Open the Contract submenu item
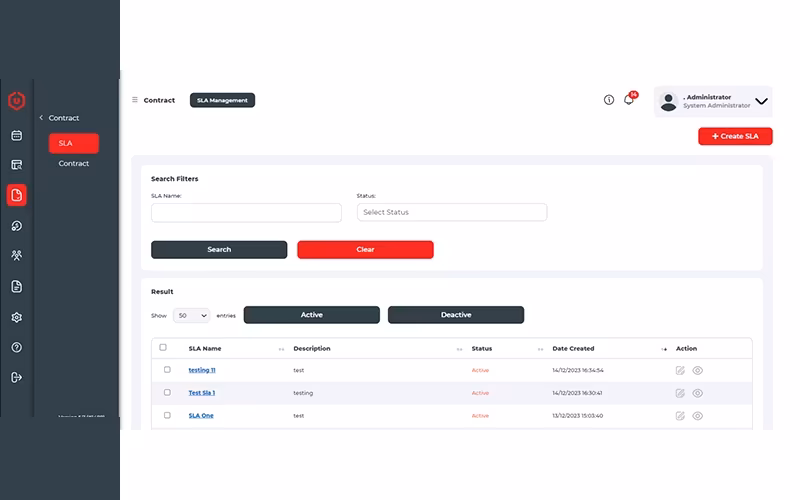Screen dimensions: 800x500 click(x=73, y=163)
